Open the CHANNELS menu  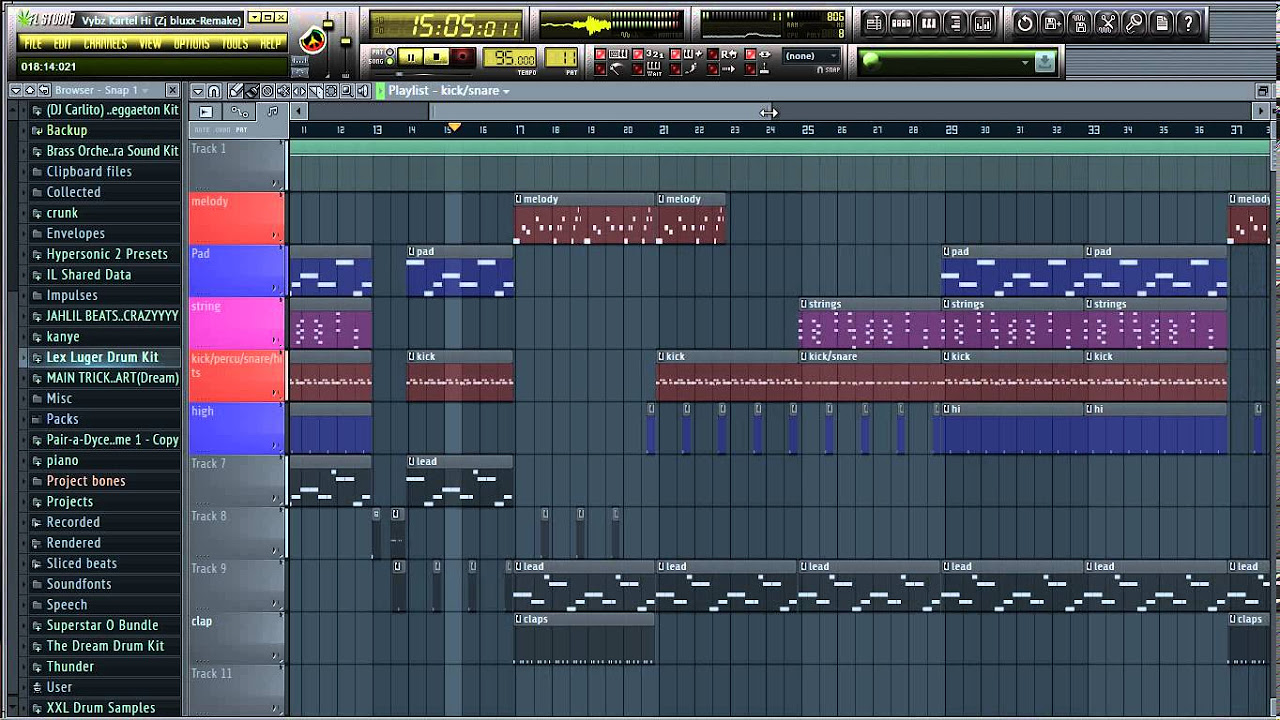[105, 44]
